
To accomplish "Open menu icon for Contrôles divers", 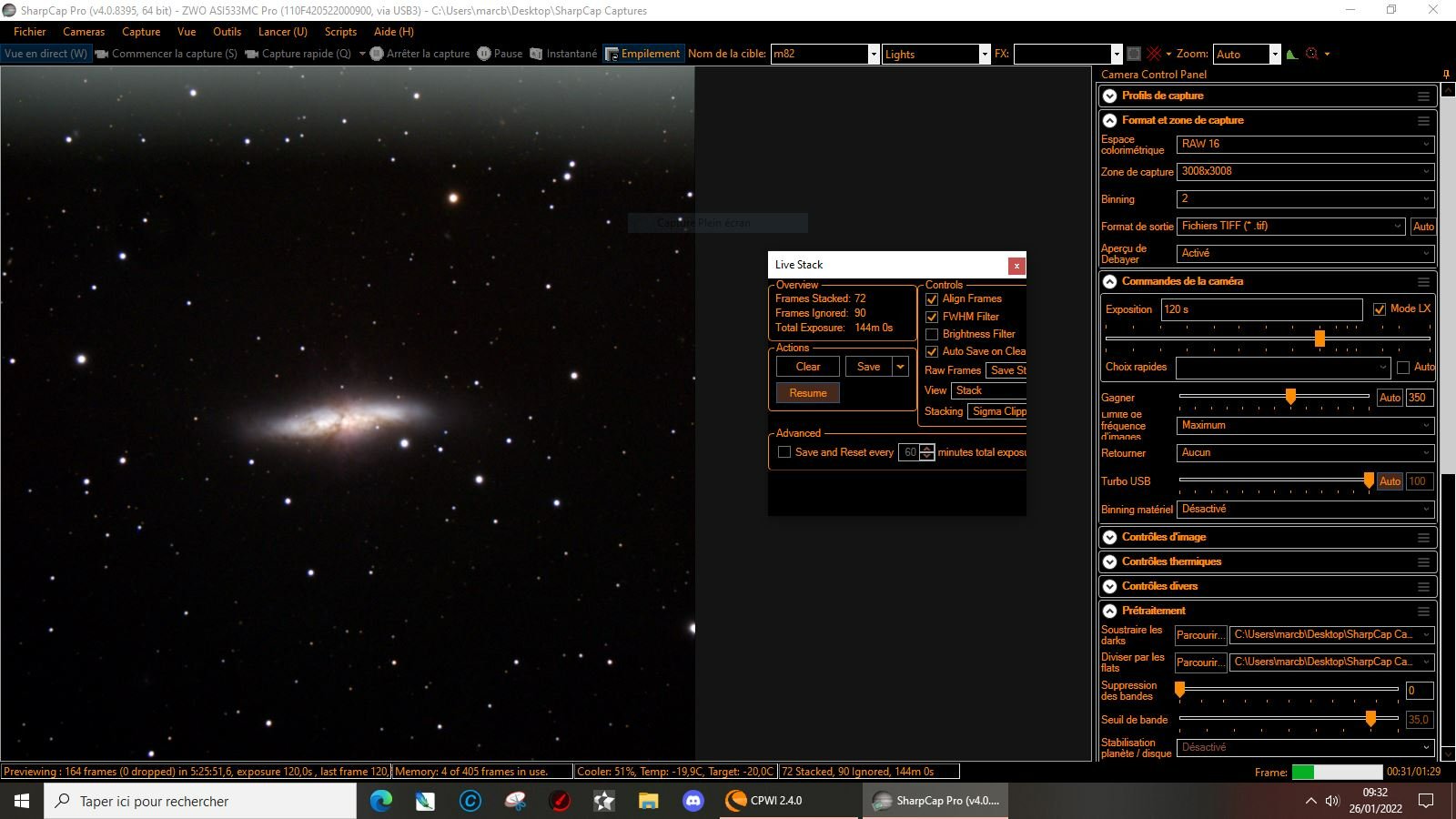I will tap(1423, 587).
